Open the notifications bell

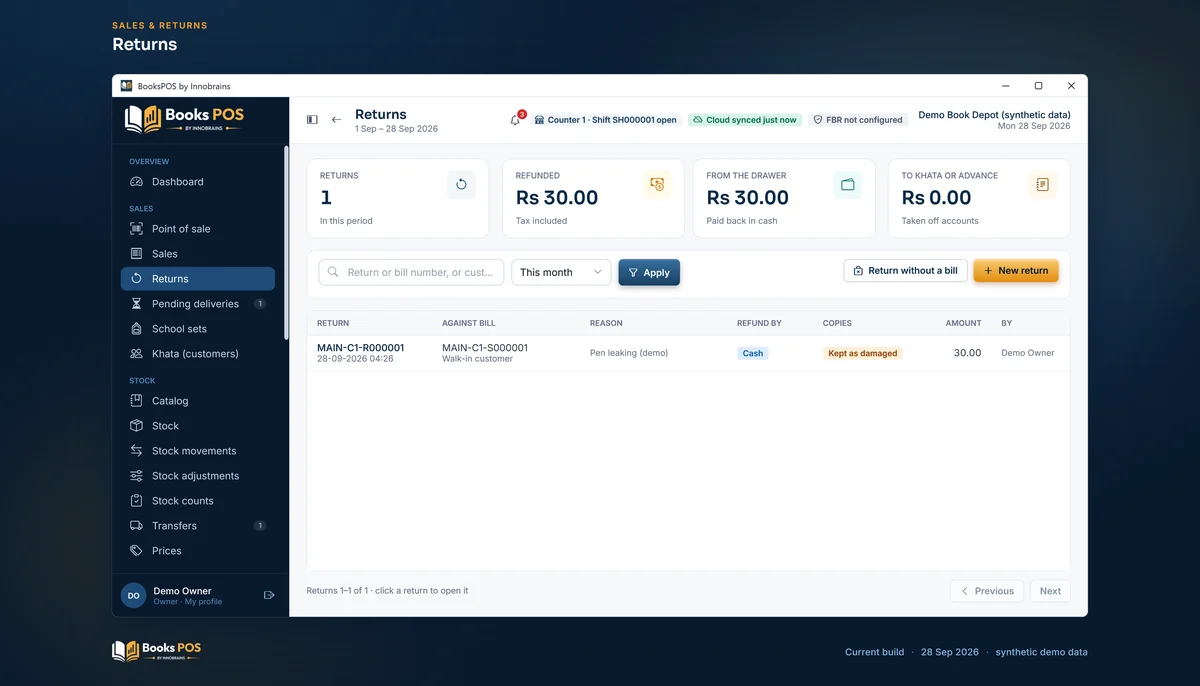point(516,120)
